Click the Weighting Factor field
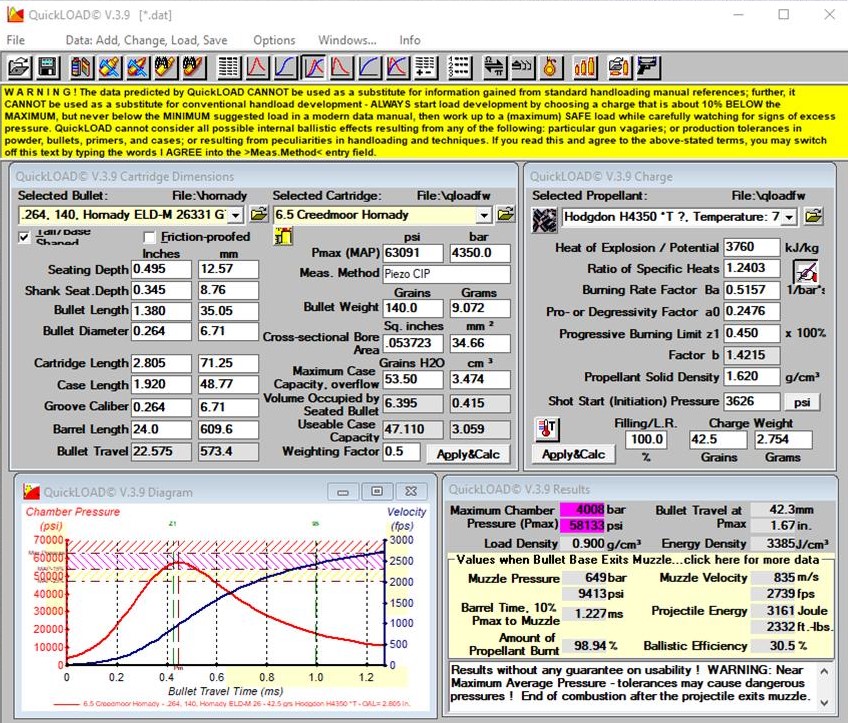 pyautogui.click(x=401, y=452)
